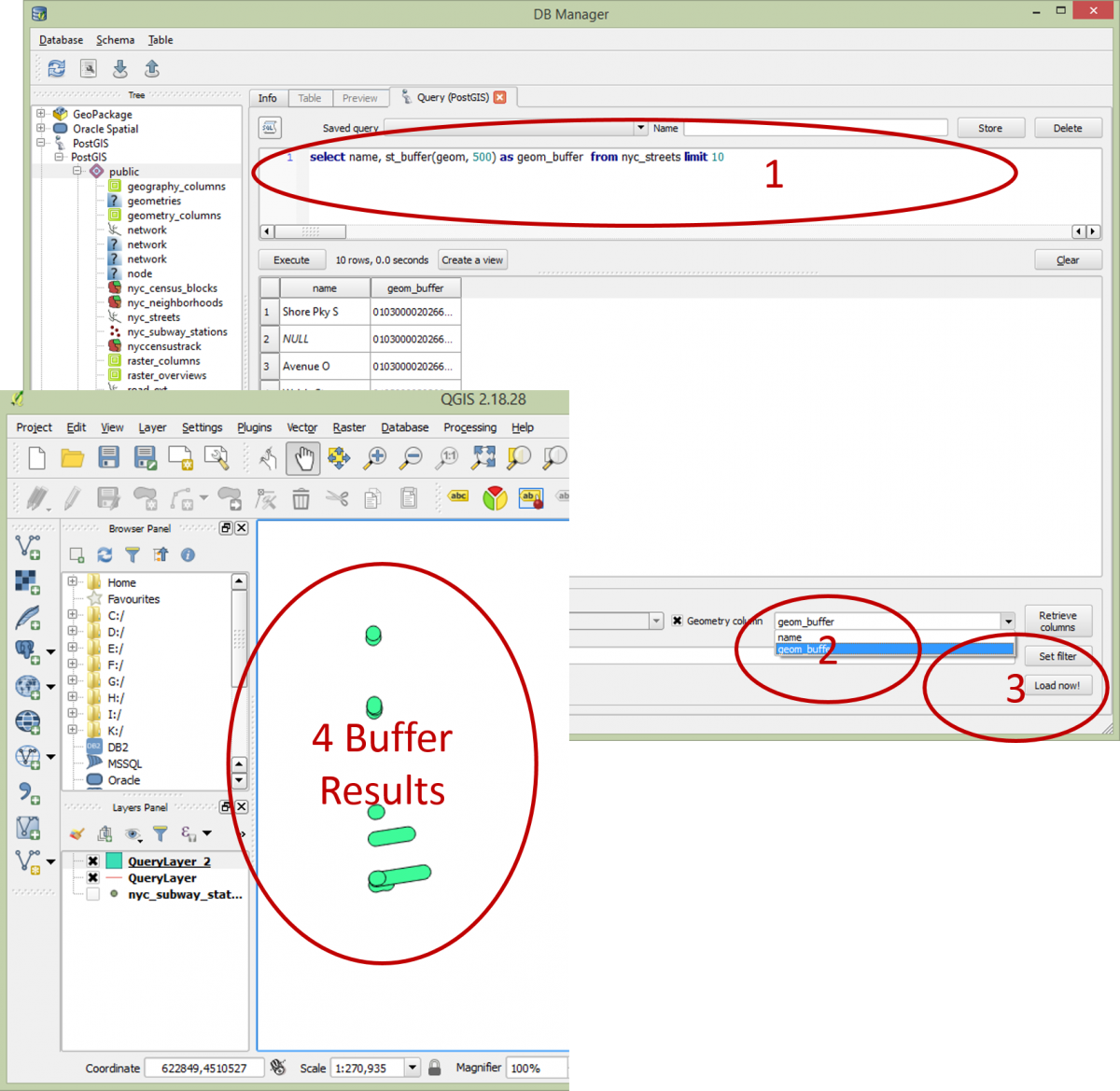Screen dimensions: 1120x1091
Task: Open the Processing menu in QGIS
Action: (x=469, y=427)
